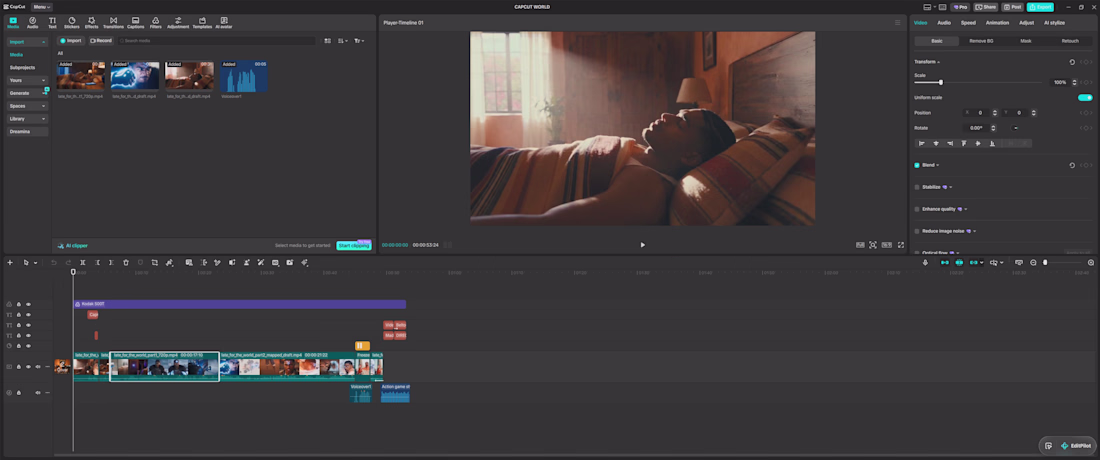Image resolution: width=1100 pixels, height=460 pixels.
Task: Open the Menu dropdown in title bar
Action: point(42,7)
